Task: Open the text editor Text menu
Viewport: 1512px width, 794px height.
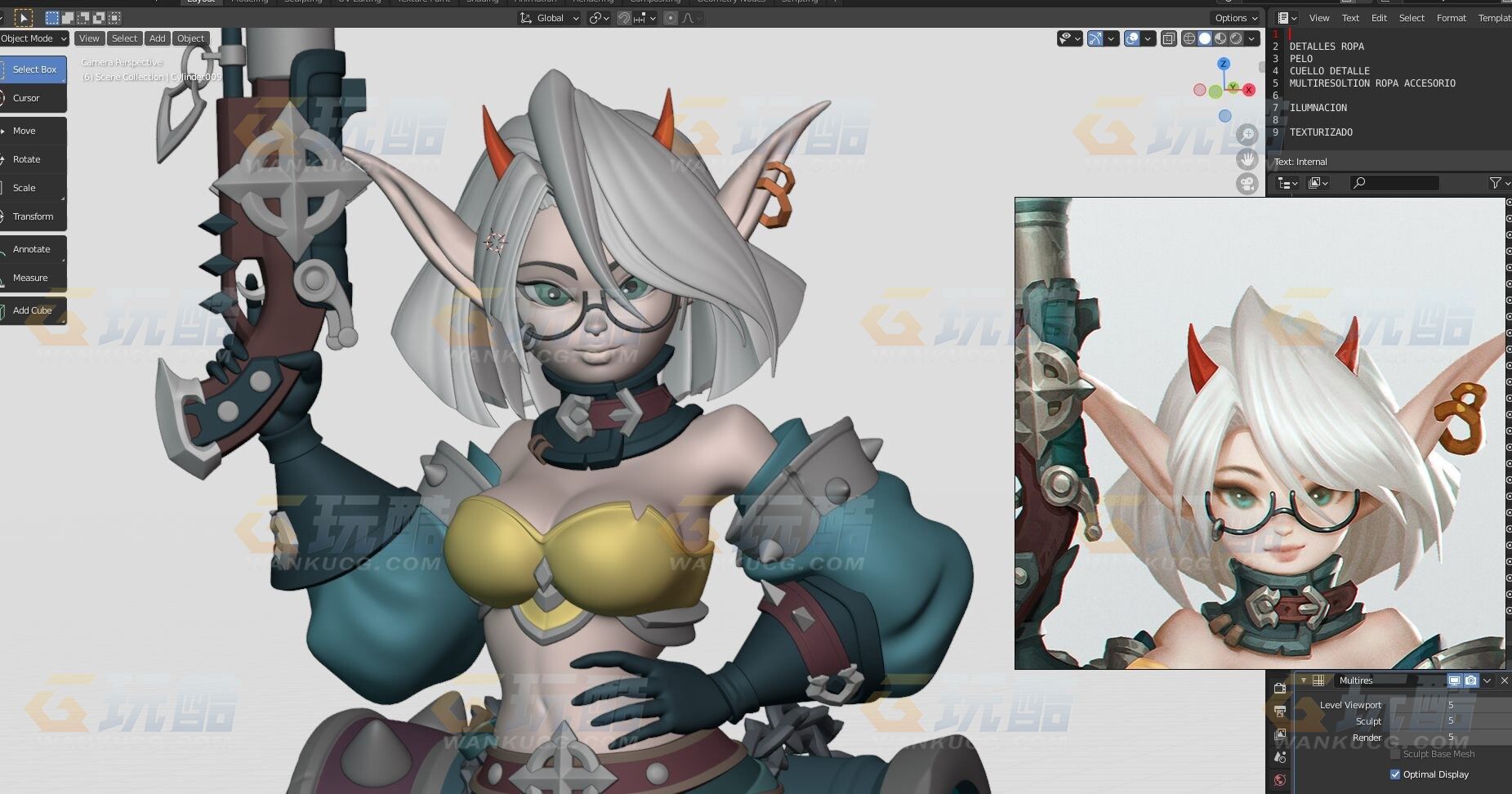Action: coord(1350,18)
